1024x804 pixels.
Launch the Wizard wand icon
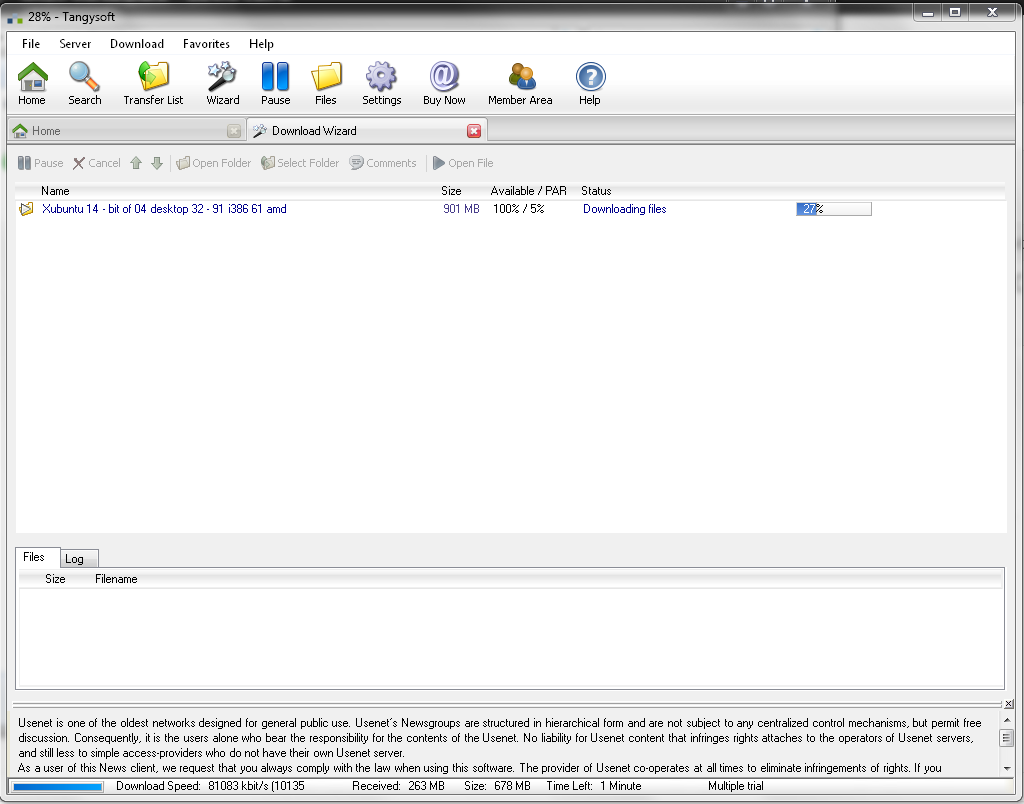[223, 84]
